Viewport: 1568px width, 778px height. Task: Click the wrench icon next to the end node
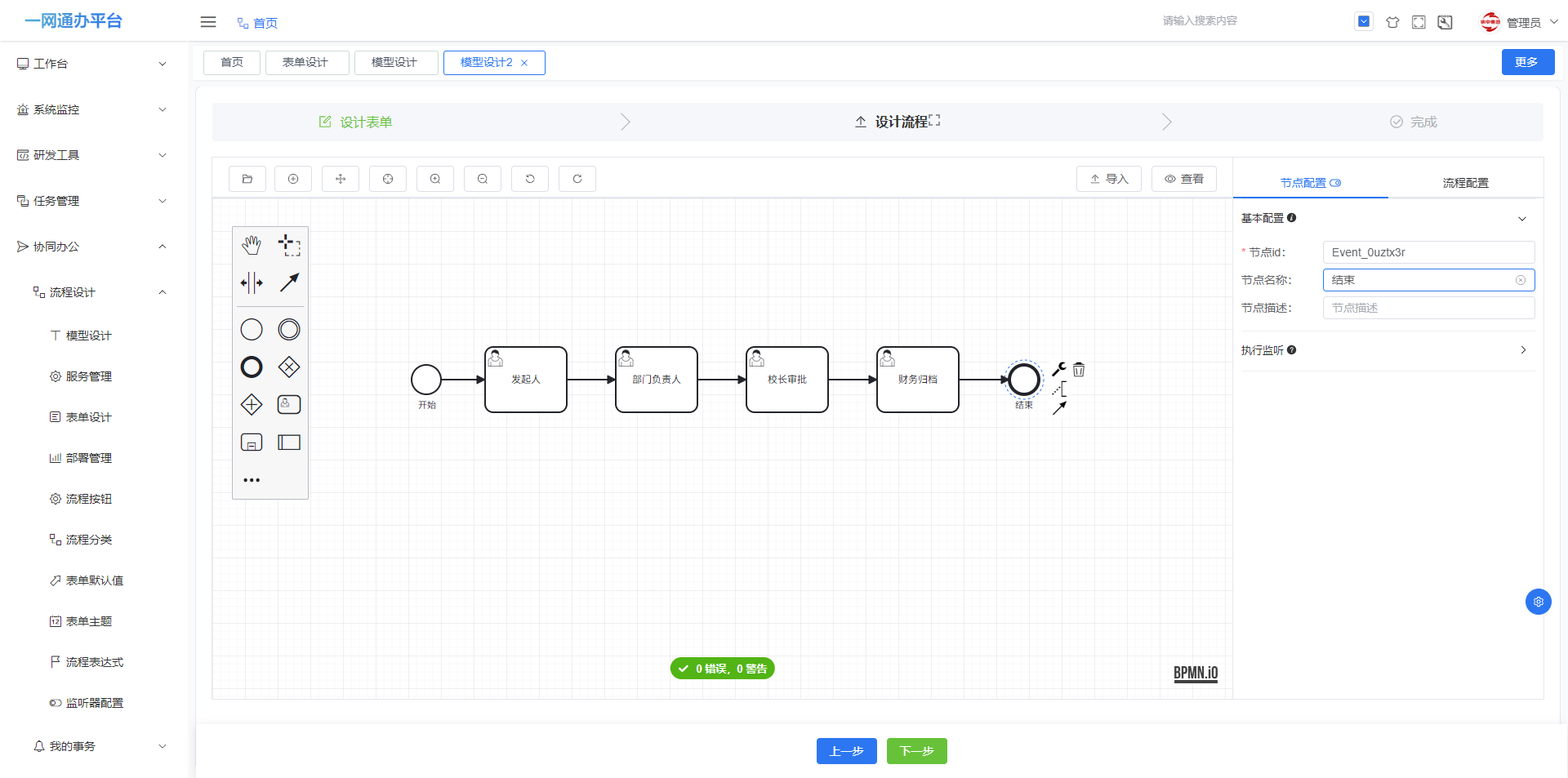(x=1059, y=369)
